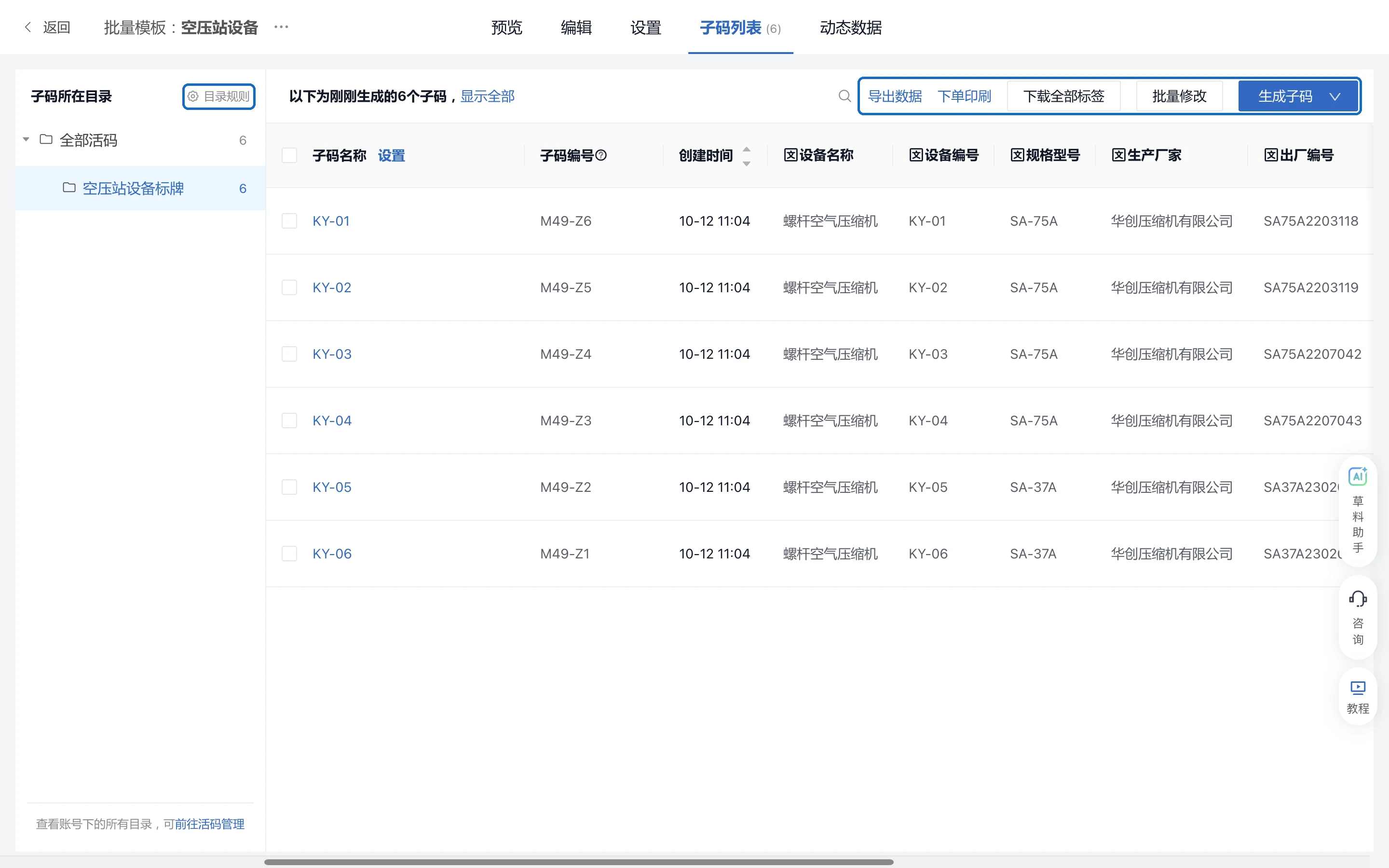Check the KY-05 row checkbox

pos(289,488)
